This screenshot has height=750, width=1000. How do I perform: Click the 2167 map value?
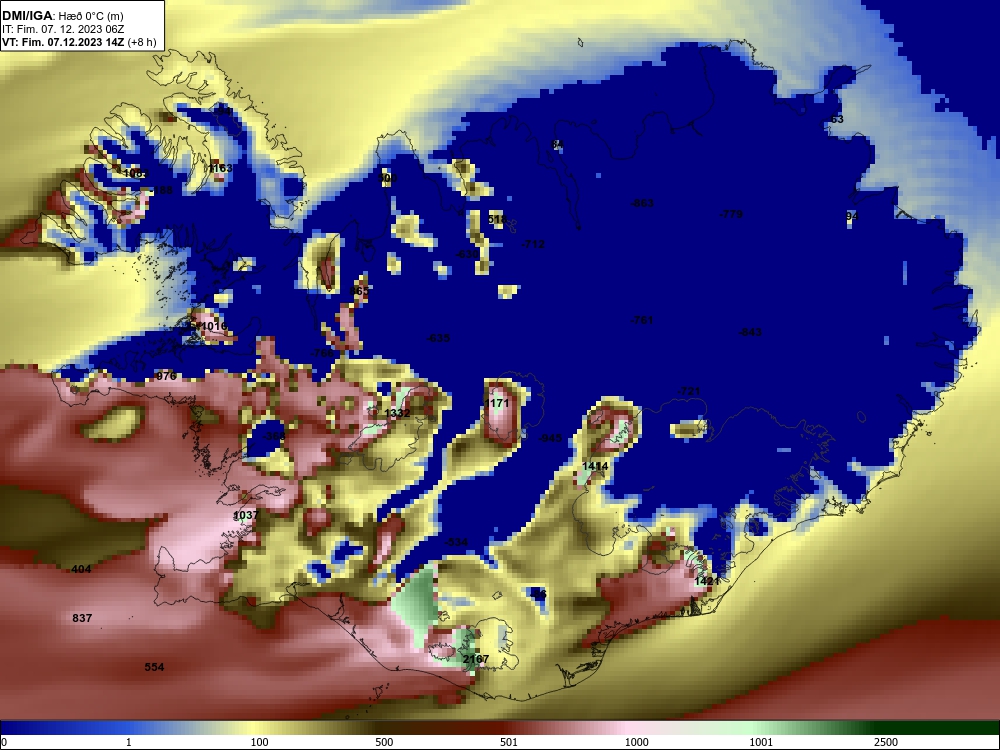(476, 659)
